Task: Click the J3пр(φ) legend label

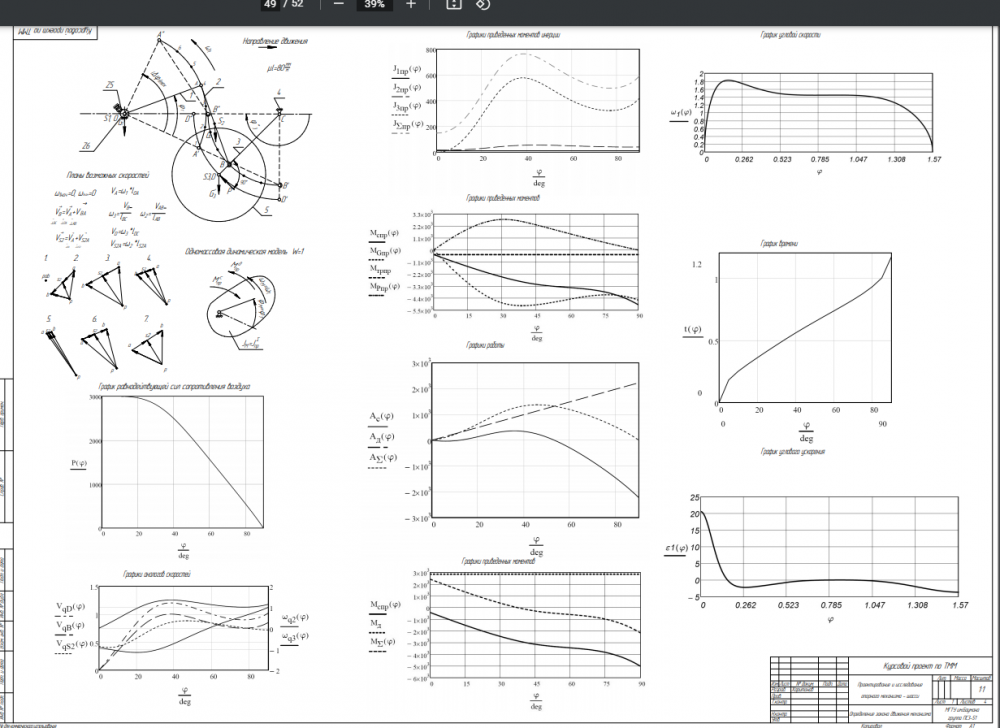Action: (406, 106)
